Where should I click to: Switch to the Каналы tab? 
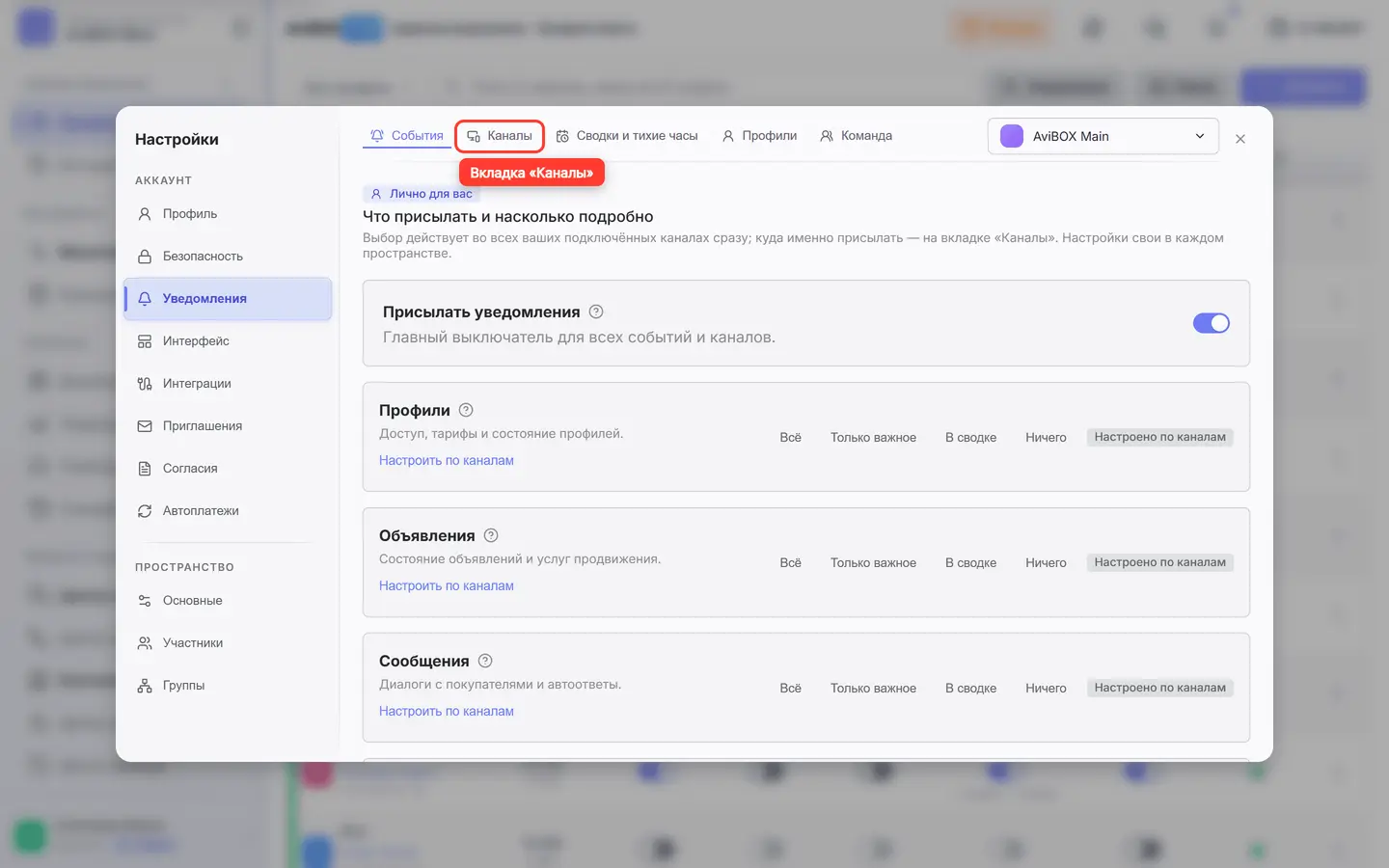tap(500, 136)
